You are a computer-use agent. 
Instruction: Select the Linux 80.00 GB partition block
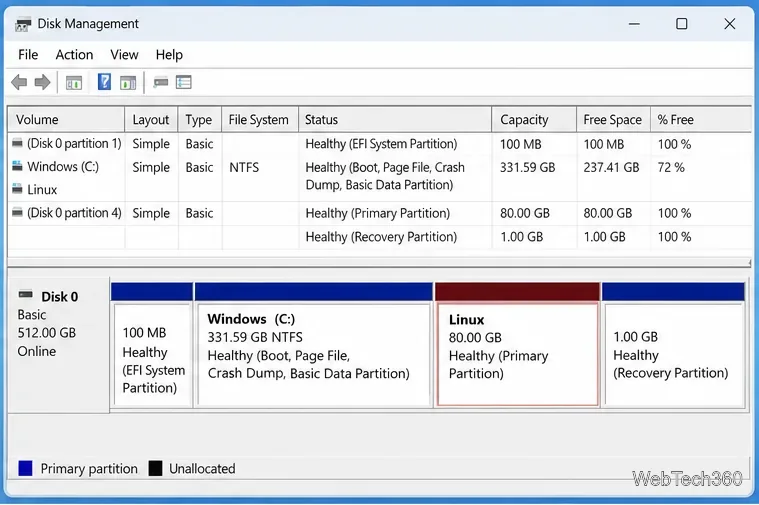[x=517, y=345]
